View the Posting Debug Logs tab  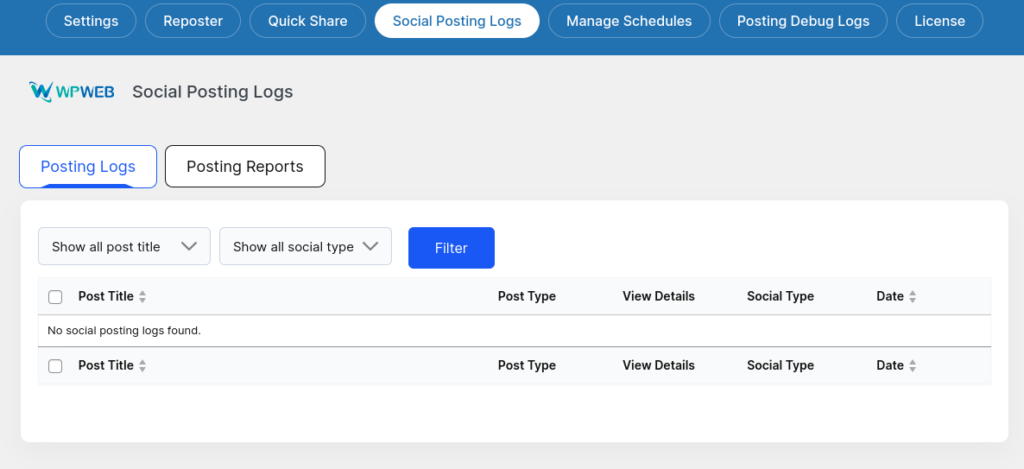(x=803, y=21)
